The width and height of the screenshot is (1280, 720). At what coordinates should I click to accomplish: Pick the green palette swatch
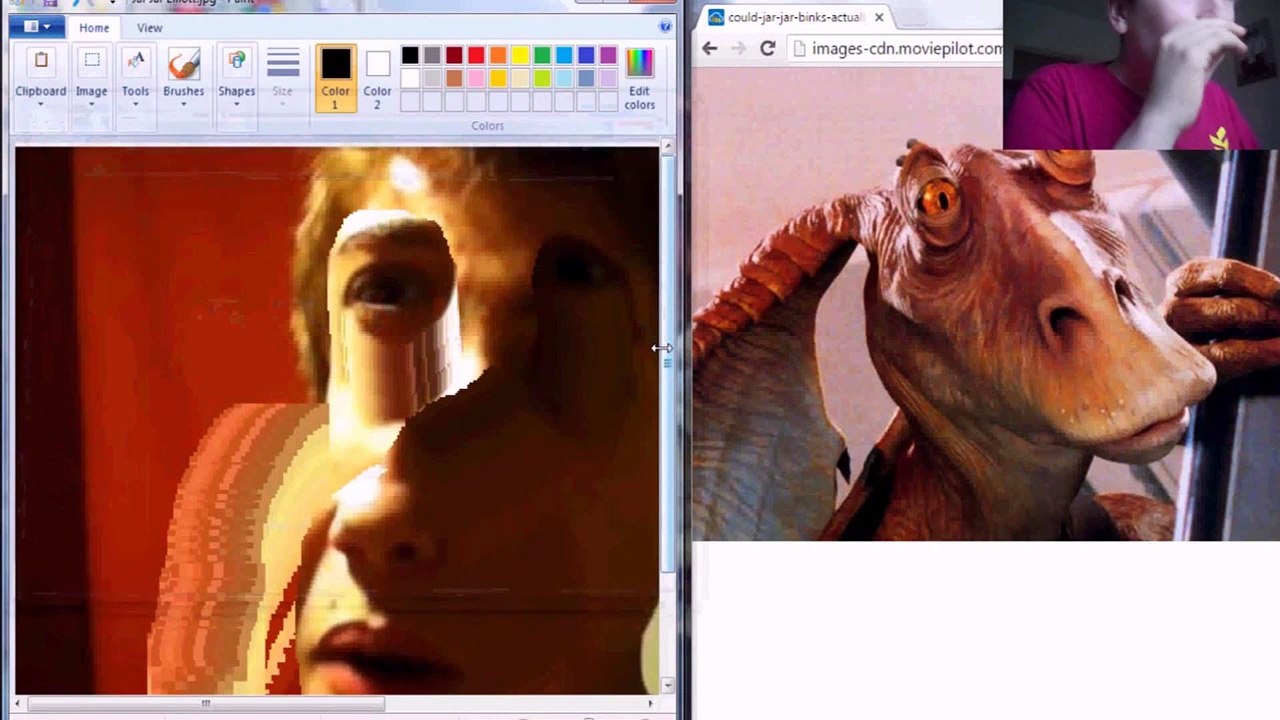tap(542, 55)
